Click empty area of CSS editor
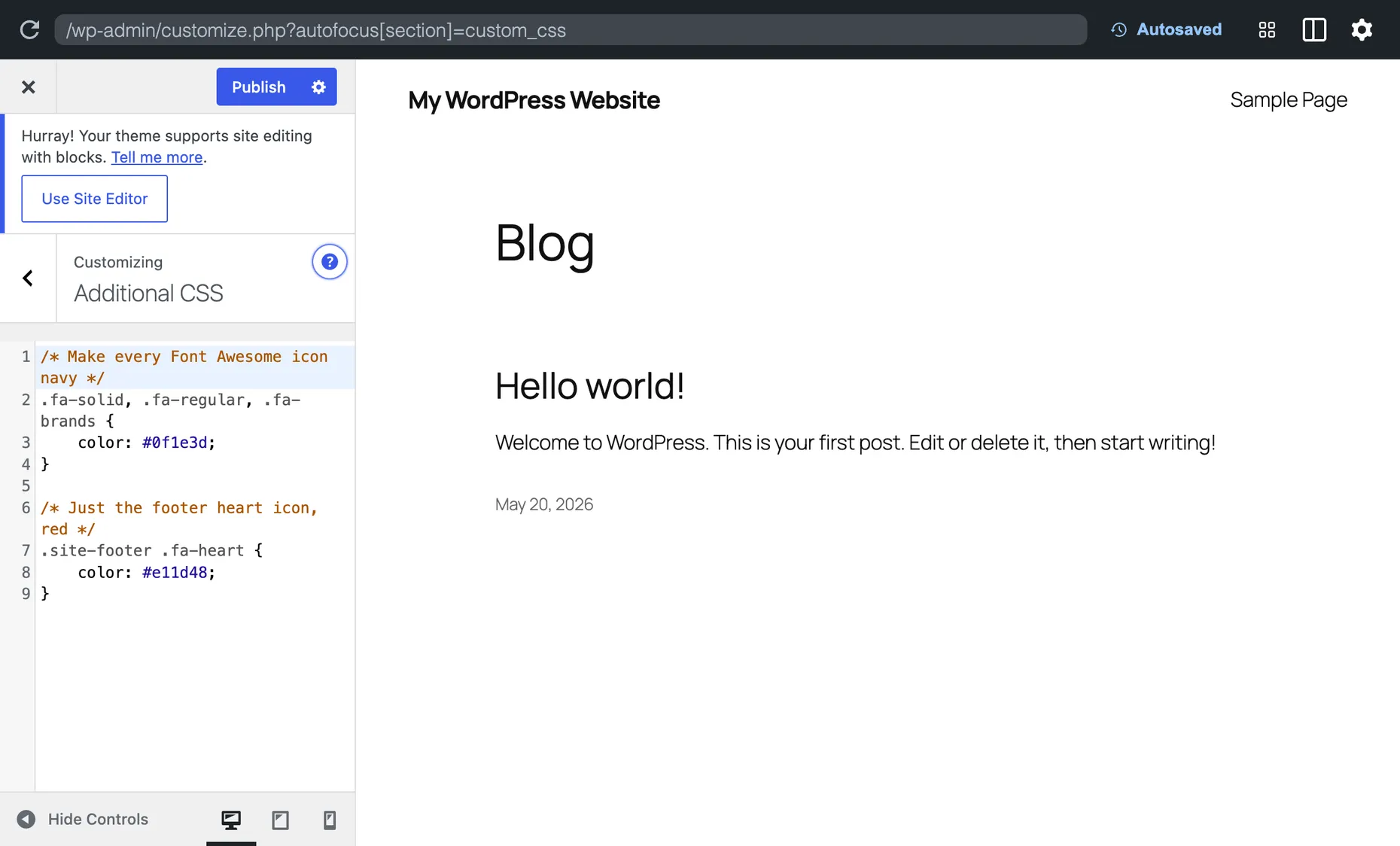Viewport: 1400px width, 846px height. tap(195, 696)
